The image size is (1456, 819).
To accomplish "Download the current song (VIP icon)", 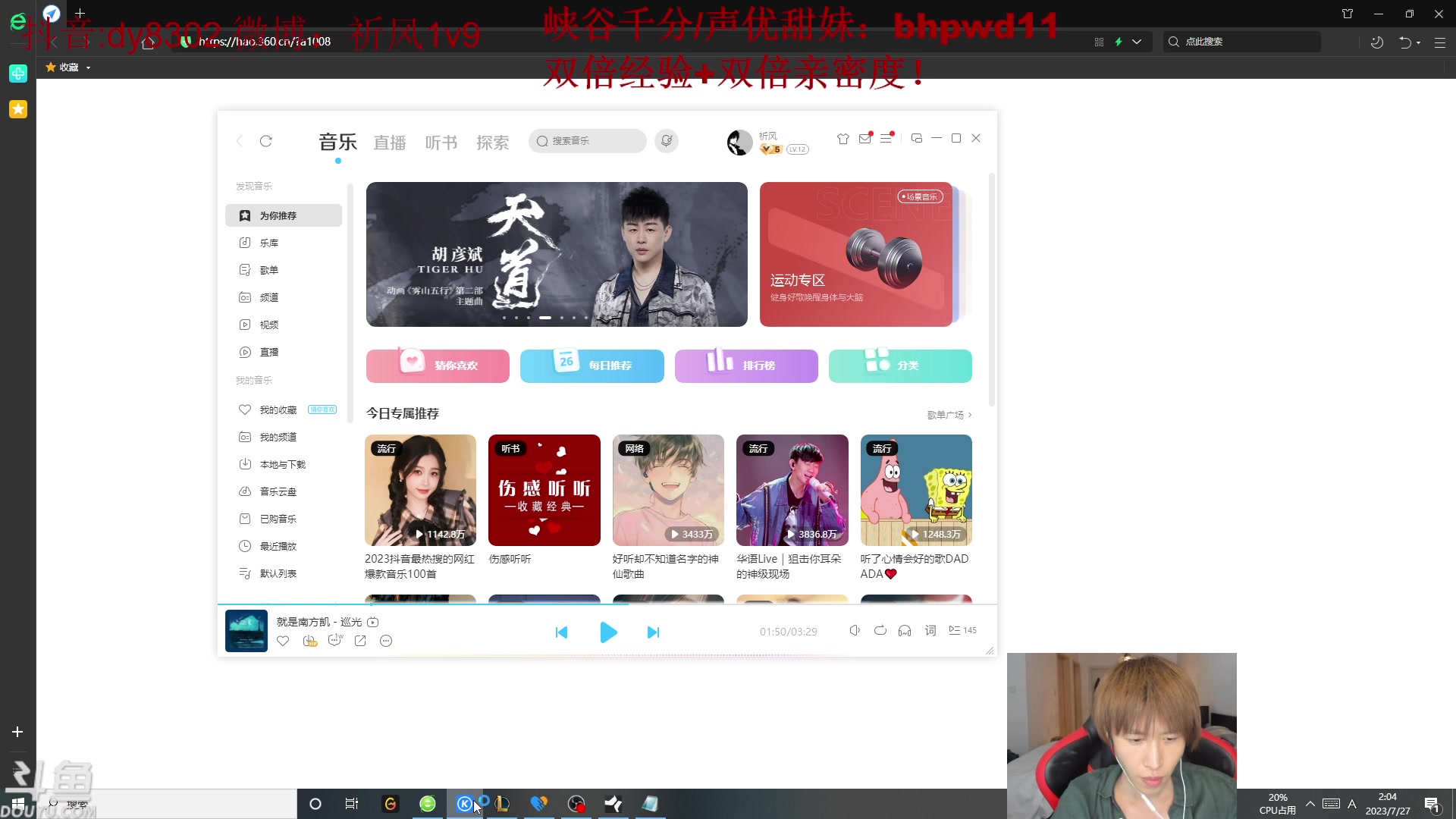I will click(309, 641).
